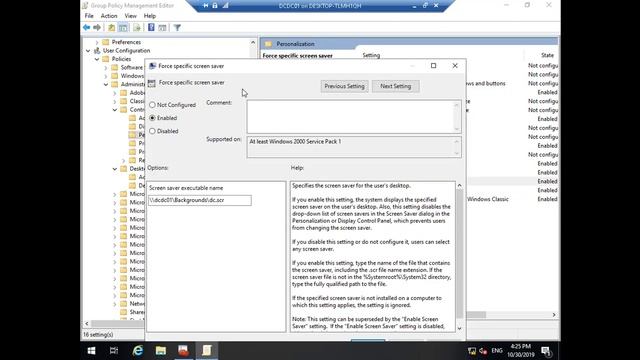This screenshot has width=640, height=360.
Task: Expand the Software Settings node arrow
Action: click(x=106, y=67)
